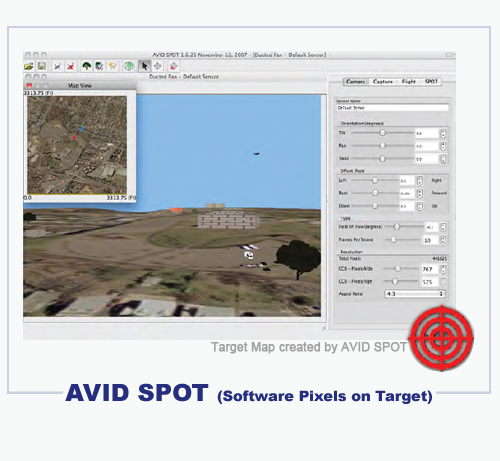Click the satellite map thumbnail in Map View

point(77,145)
